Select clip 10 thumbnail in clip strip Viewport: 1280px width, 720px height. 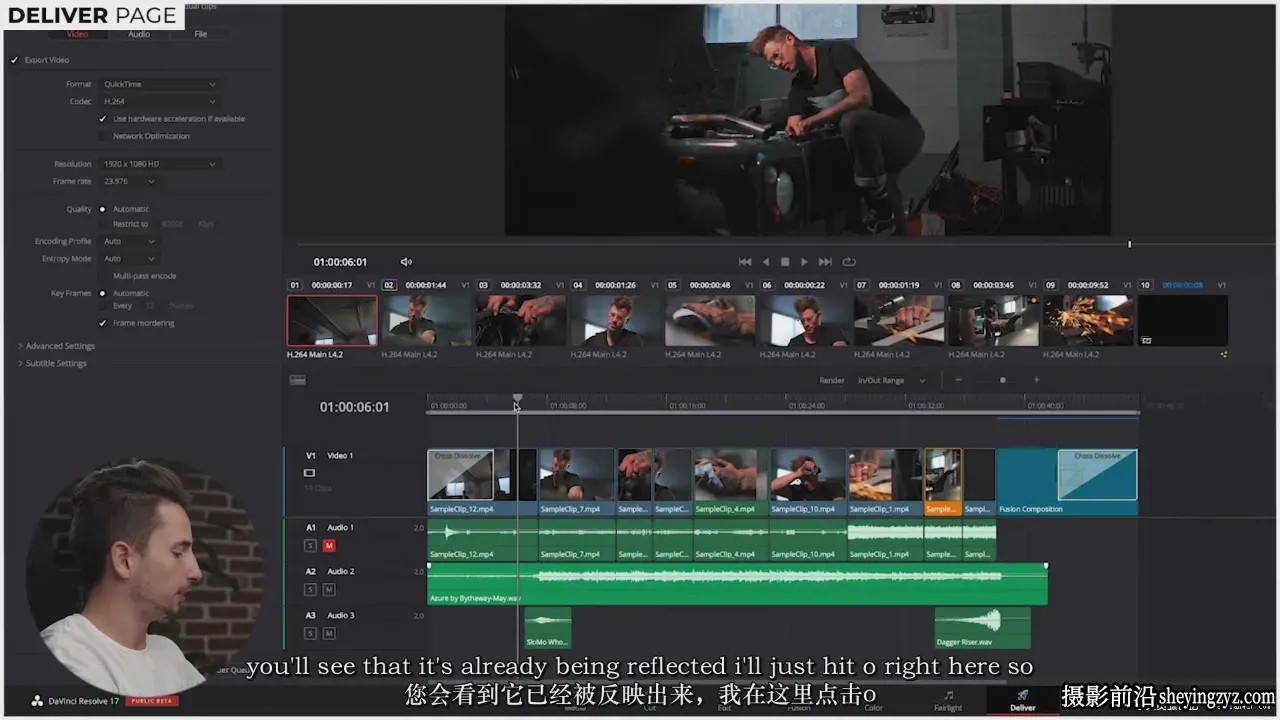click(x=1183, y=321)
